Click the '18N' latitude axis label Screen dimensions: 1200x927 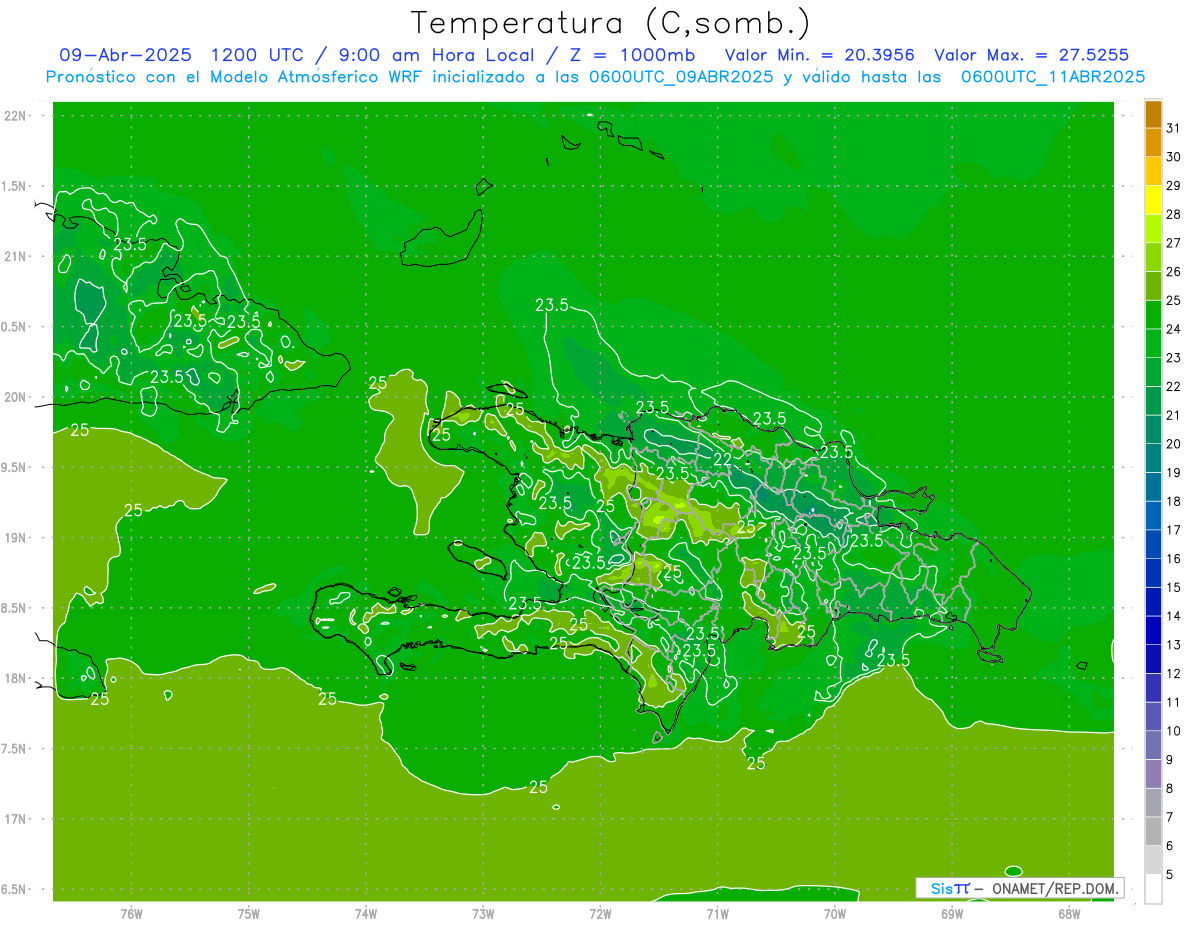pos(15,678)
